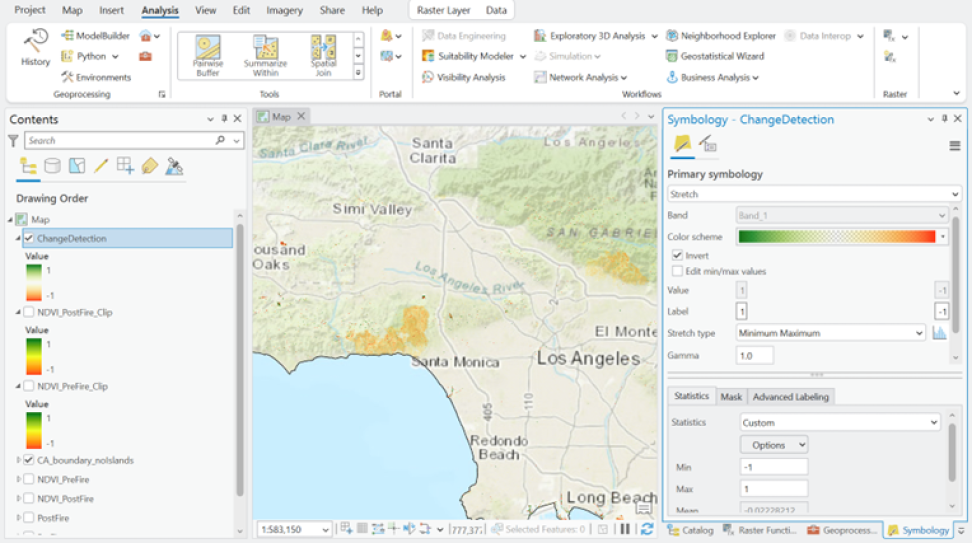Switch to the Advanced Labeling tab
972x543 pixels.
790,397
